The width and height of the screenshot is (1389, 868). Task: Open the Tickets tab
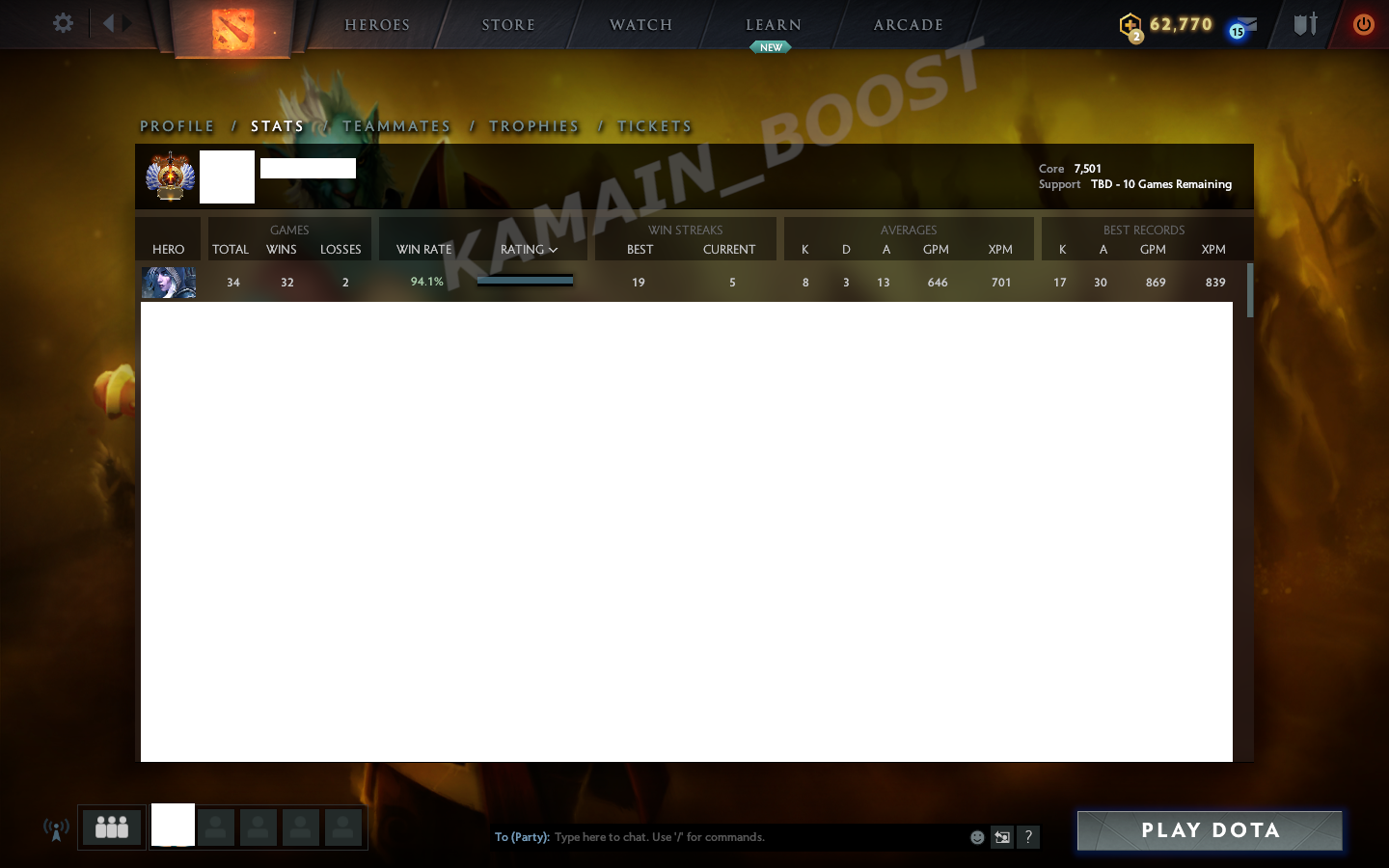(x=655, y=126)
